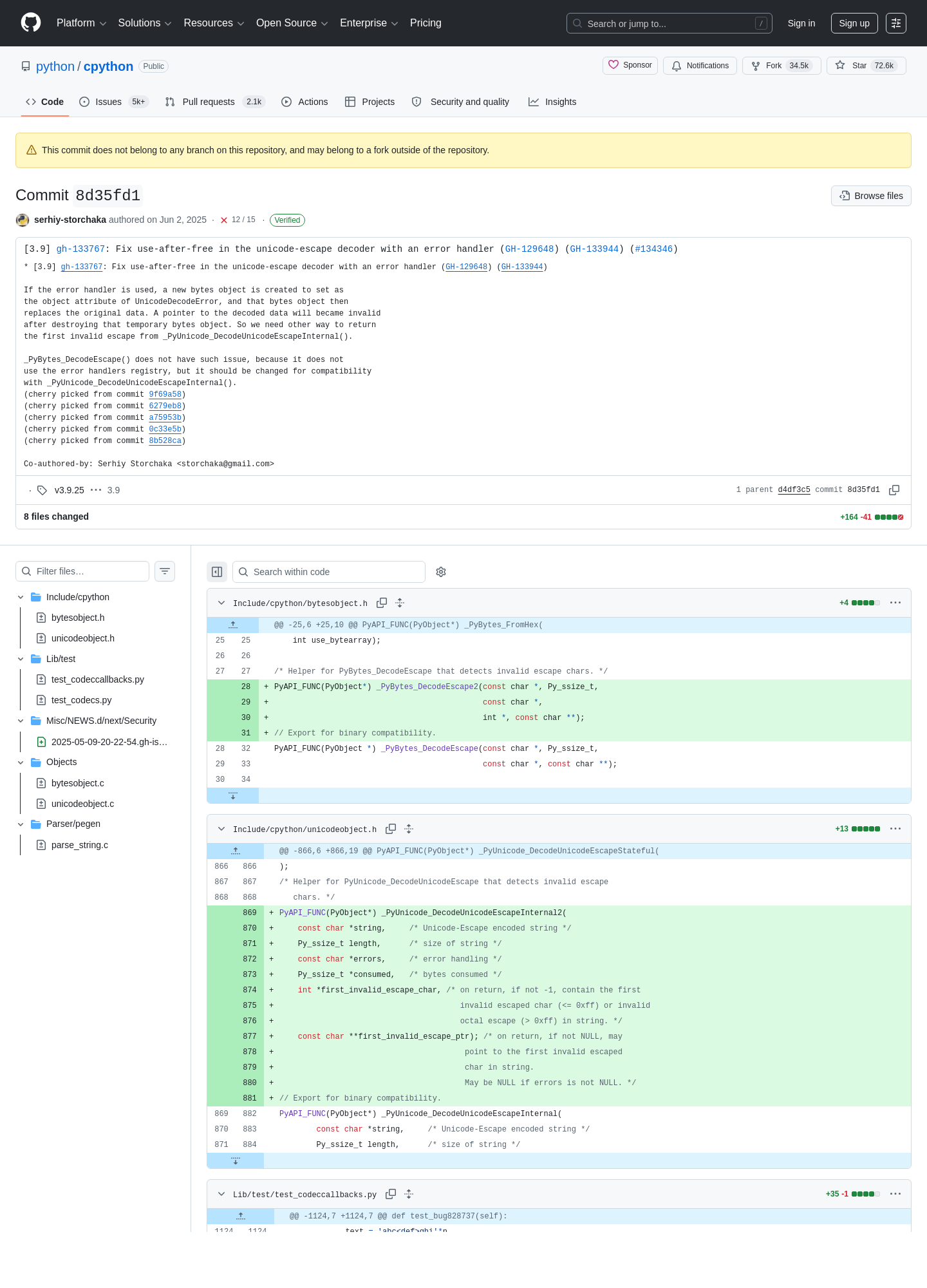Switch to the Pull requests tab
The height and width of the screenshot is (1288, 927).
point(215,102)
